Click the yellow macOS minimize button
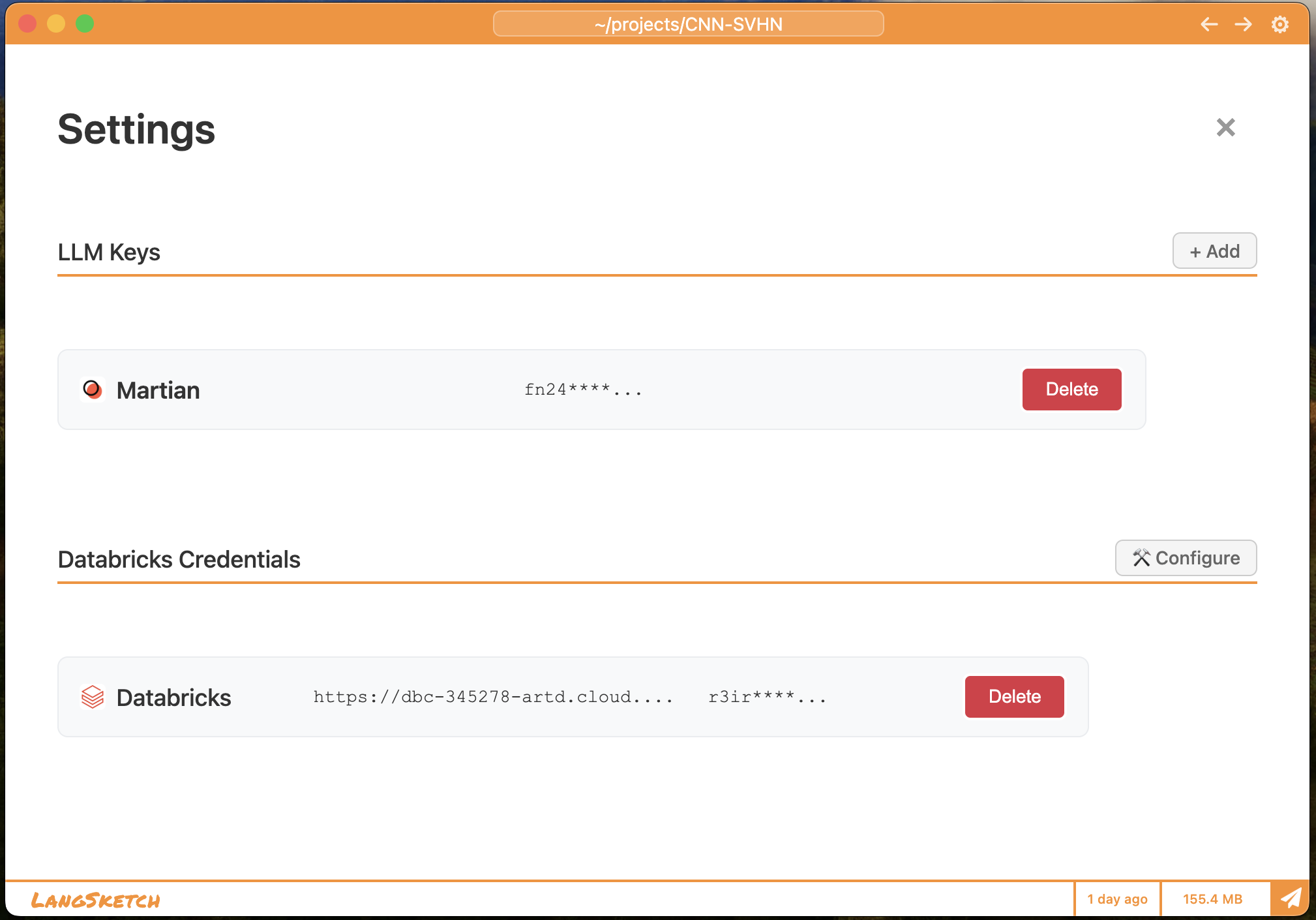1316x920 pixels. coord(56,24)
